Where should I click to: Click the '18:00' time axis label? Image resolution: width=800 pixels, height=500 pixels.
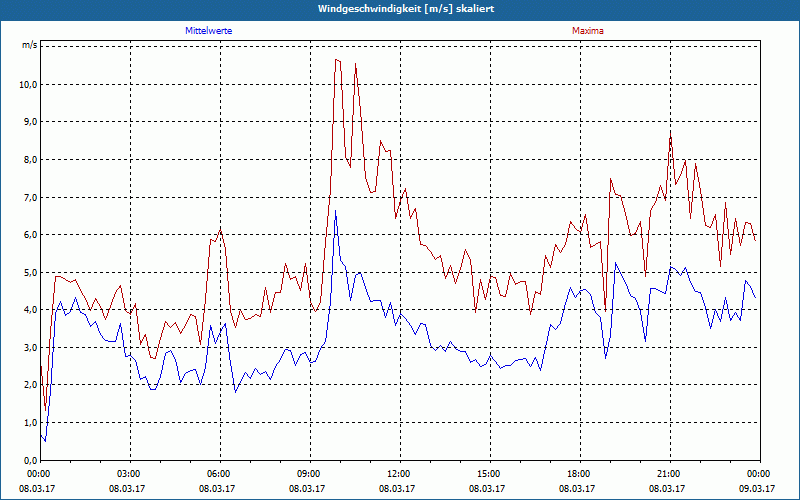(x=580, y=474)
